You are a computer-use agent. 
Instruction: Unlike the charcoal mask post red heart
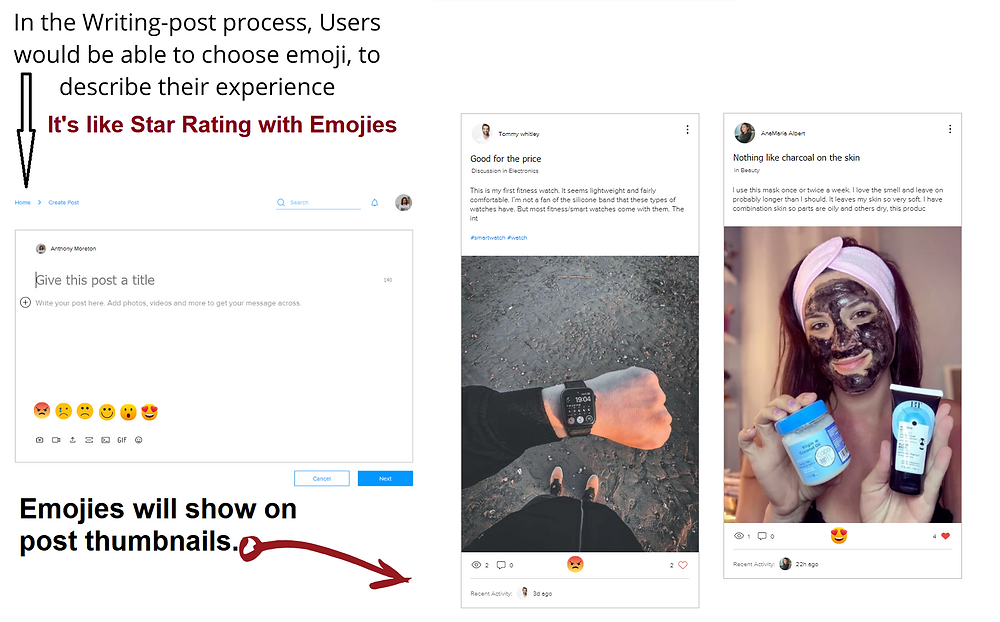(946, 537)
